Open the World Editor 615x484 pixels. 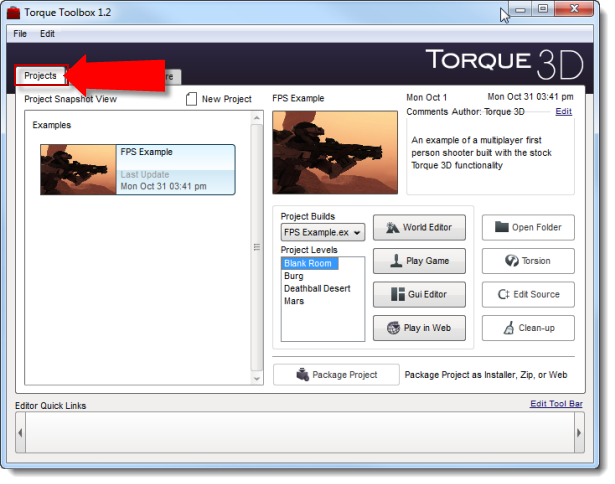coord(419,227)
